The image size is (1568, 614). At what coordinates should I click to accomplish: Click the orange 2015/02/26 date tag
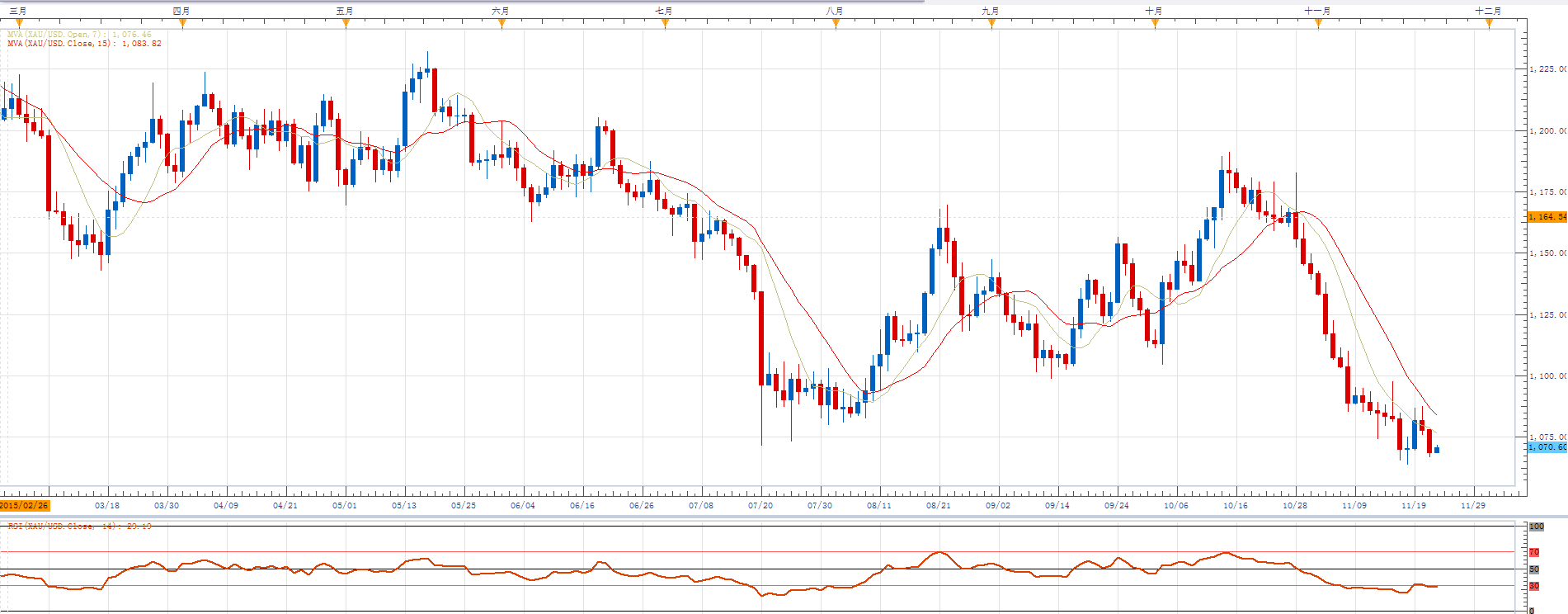tap(25, 505)
